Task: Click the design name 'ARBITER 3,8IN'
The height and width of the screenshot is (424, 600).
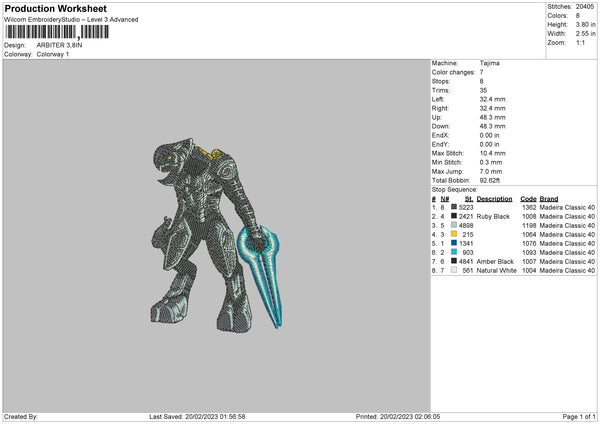Action: [x=59, y=45]
